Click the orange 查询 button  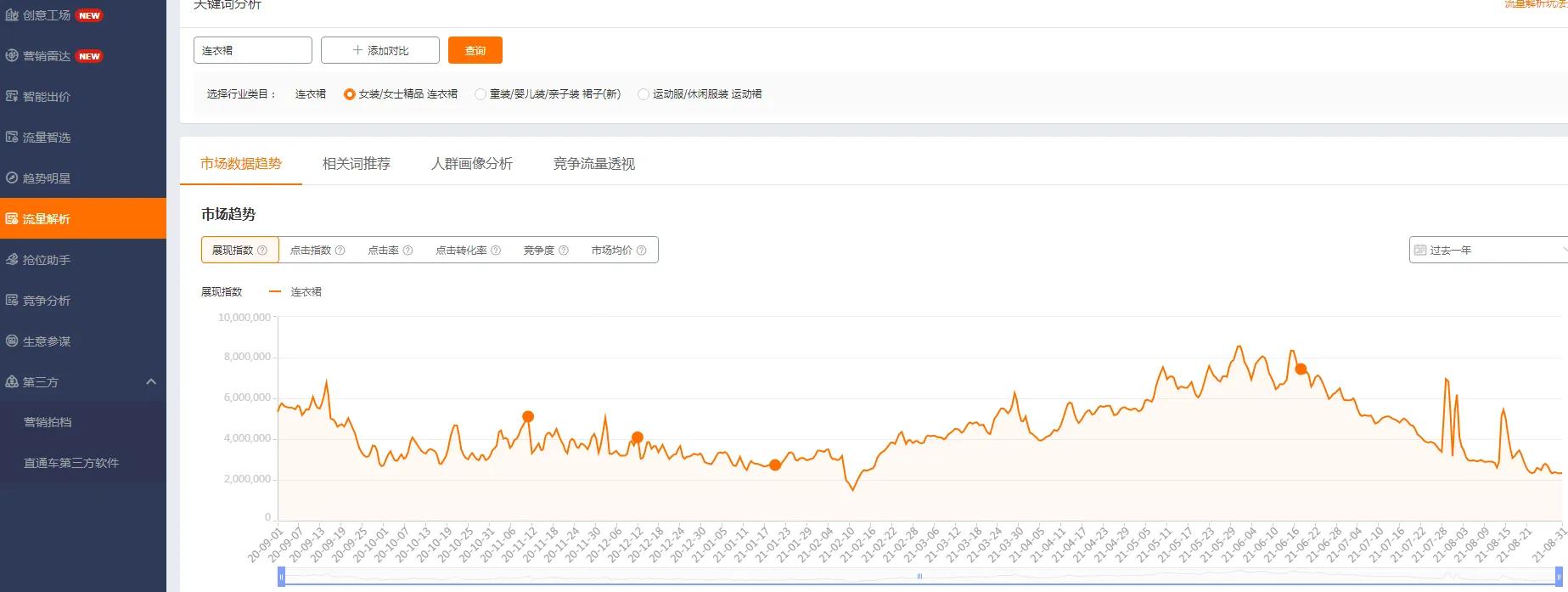475,50
